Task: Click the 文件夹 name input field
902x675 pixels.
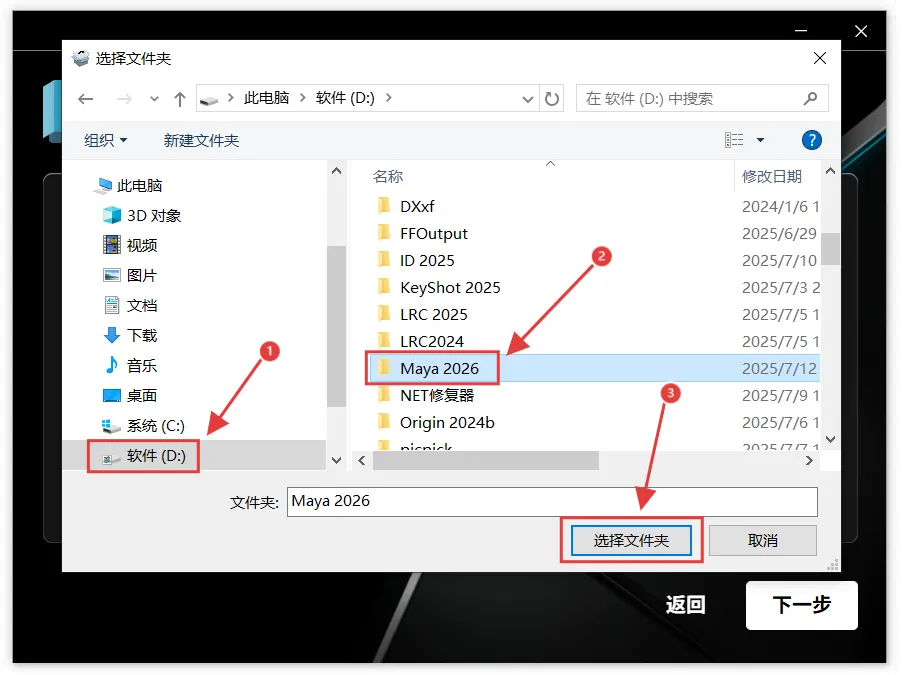Action: click(552, 502)
